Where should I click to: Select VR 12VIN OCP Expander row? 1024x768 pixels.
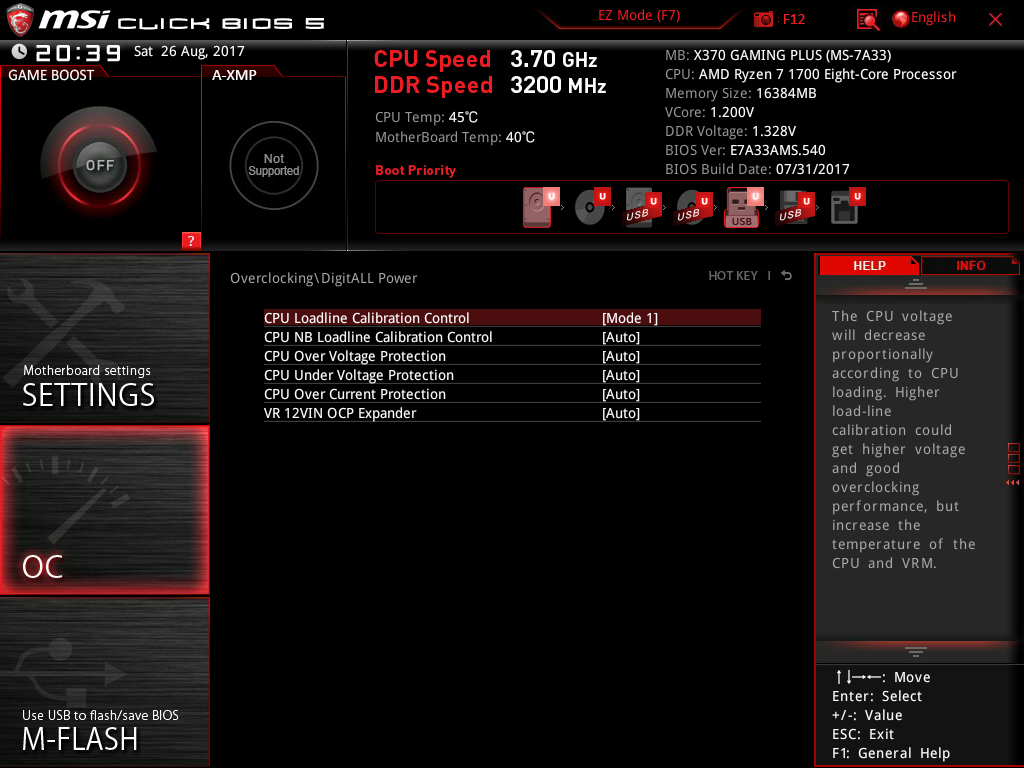pos(512,413)
